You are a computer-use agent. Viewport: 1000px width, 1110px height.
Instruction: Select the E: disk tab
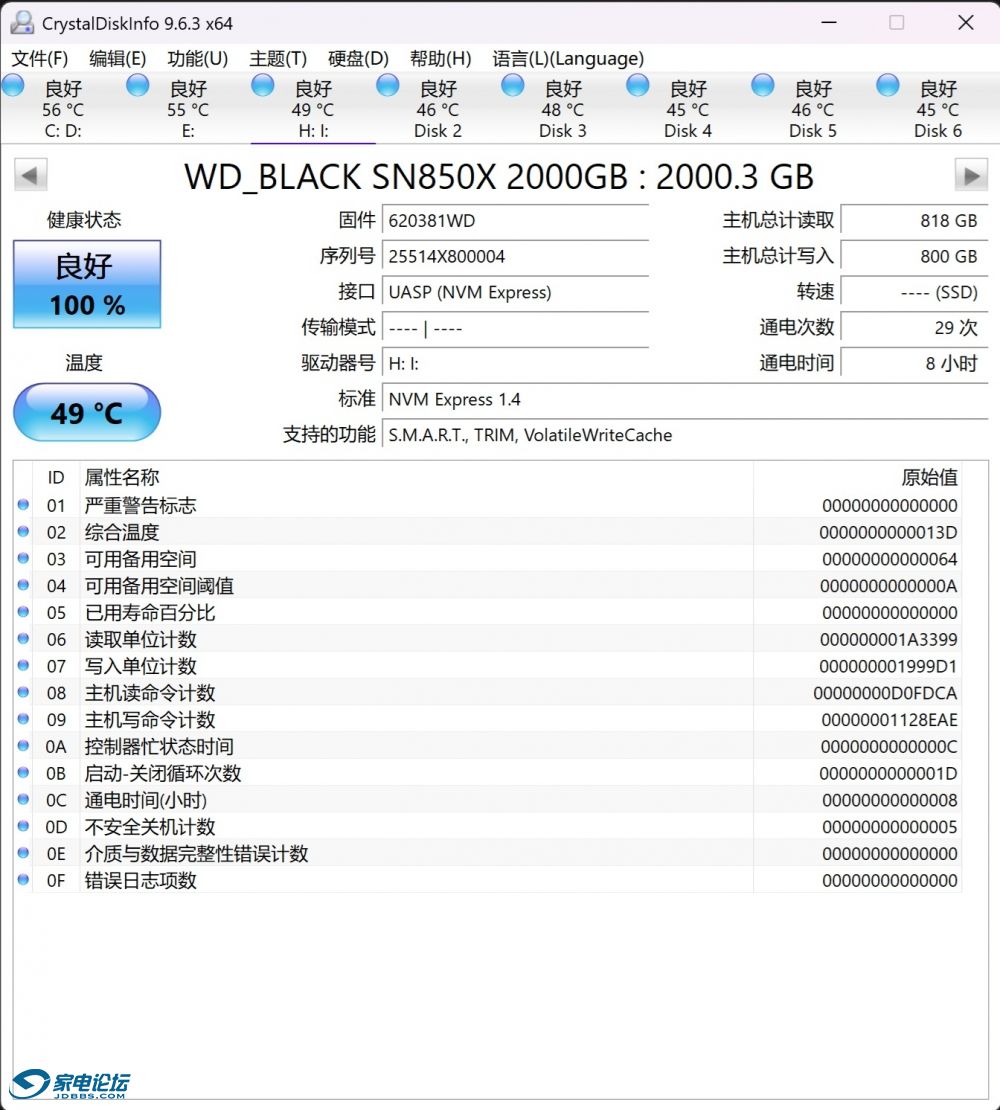click(x=188, y=108)
